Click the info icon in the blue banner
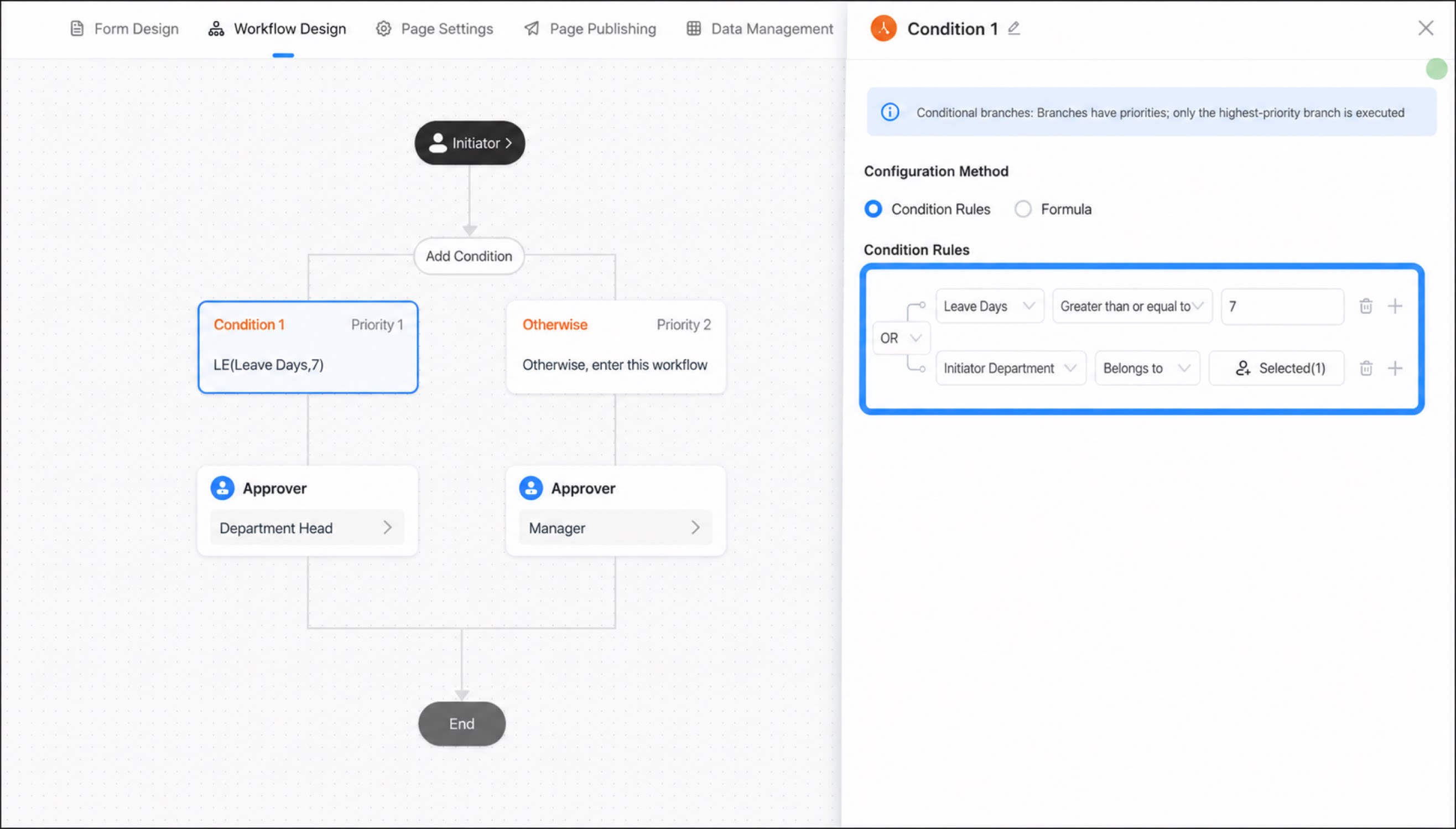The width and height of the screenshot is (1456, 829). (x=890, y=112)
